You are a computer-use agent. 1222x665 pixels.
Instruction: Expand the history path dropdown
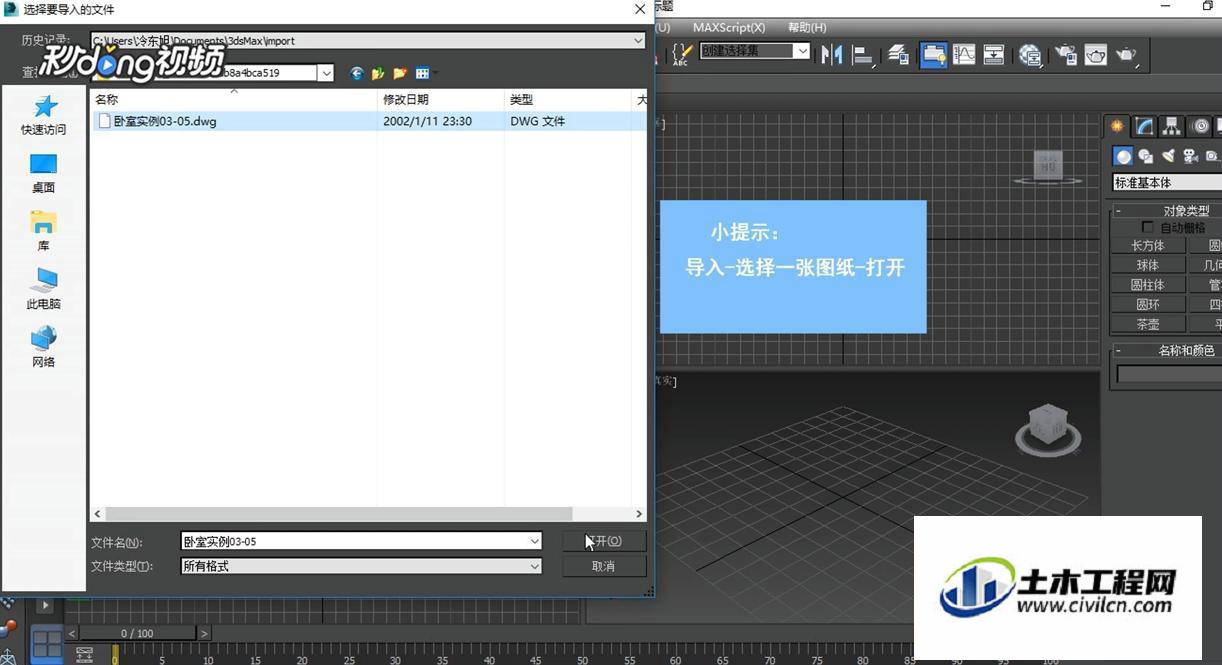(x=638, y=41)
